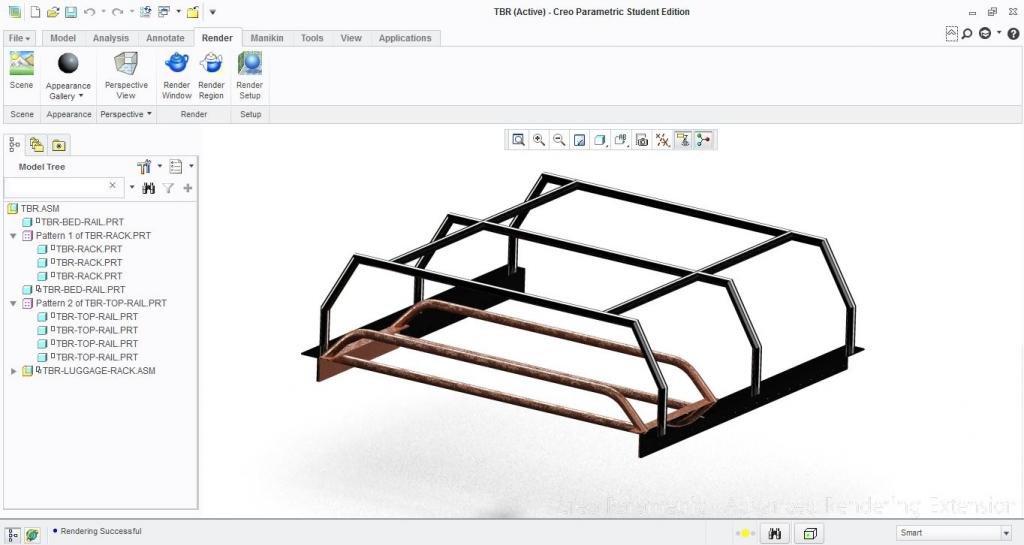Open Model Tree settings hammer icon

point(144,166)
